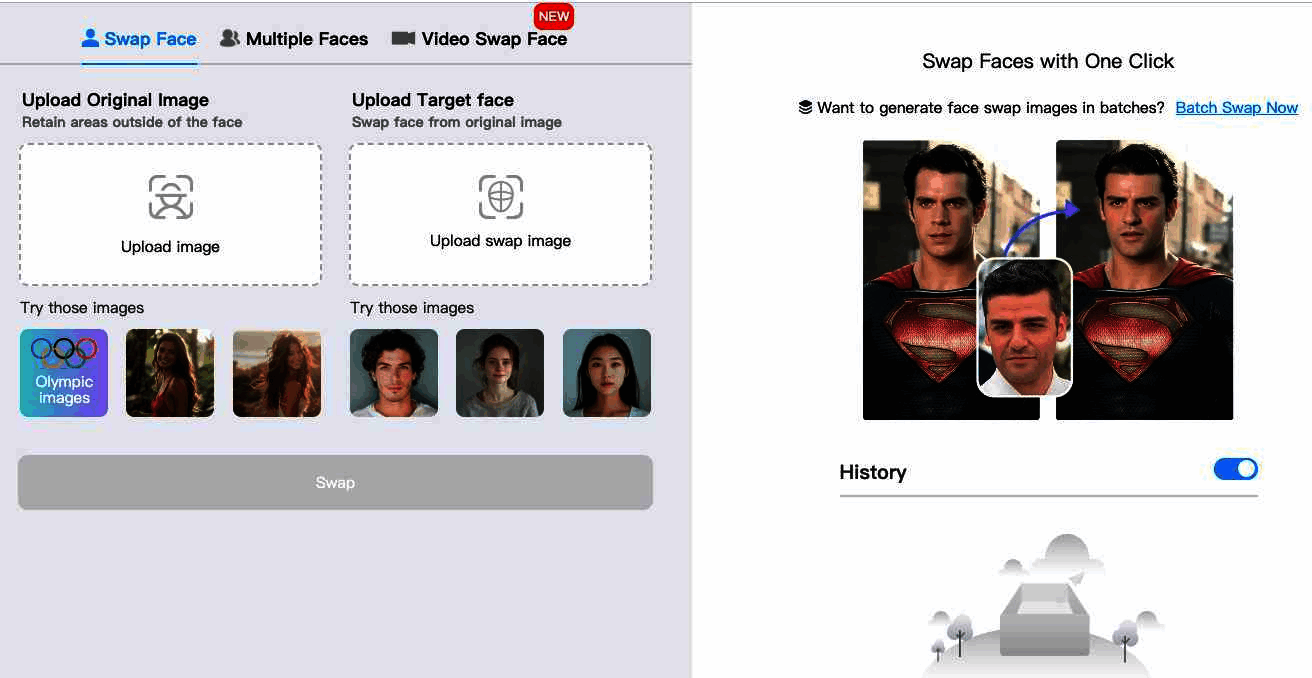Click 'Retain areas outside of the face' text
1312x678 pixels.
click(x=132, y=122)
